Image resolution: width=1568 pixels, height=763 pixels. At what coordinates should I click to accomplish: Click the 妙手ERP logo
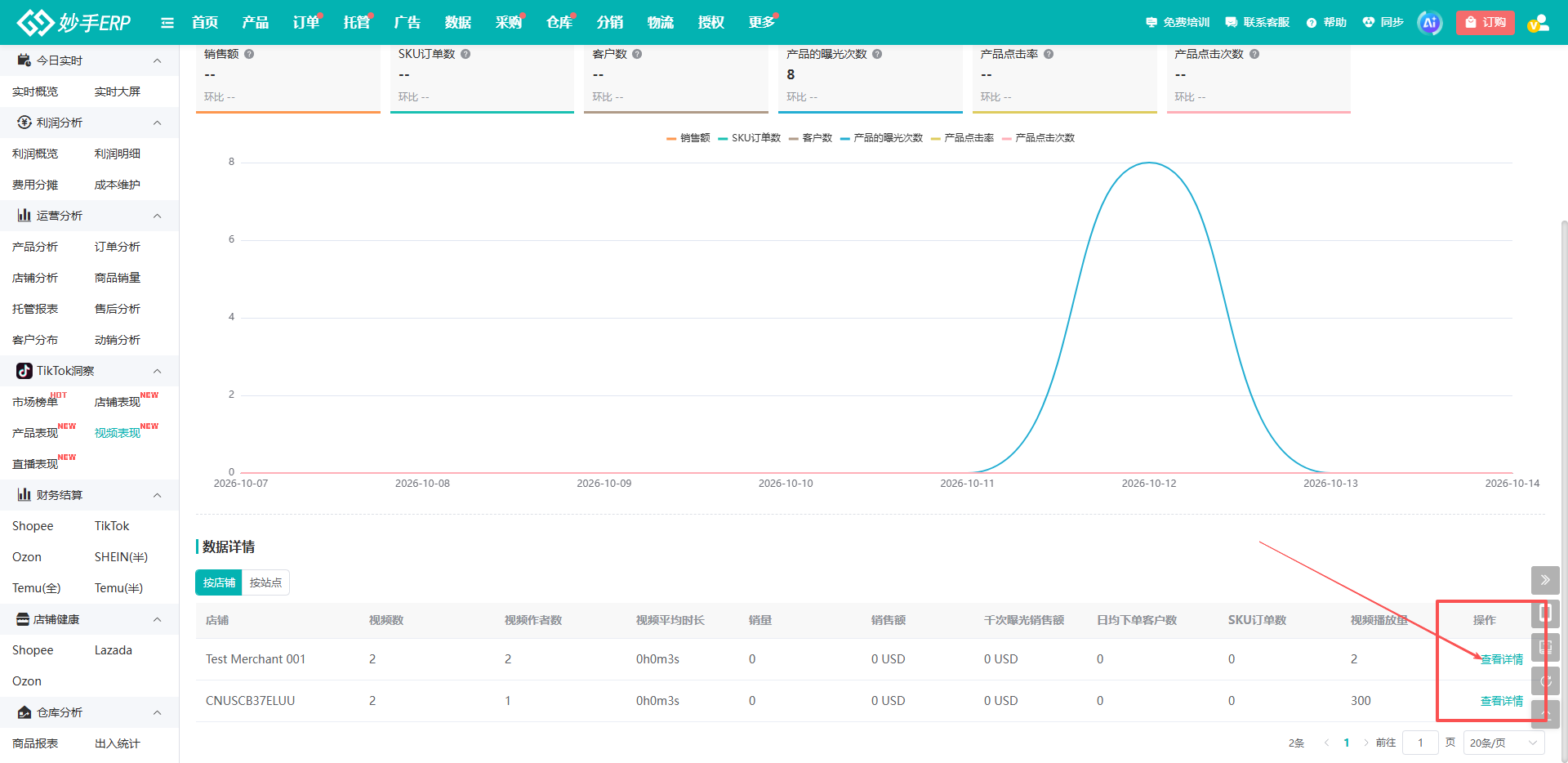74,22
